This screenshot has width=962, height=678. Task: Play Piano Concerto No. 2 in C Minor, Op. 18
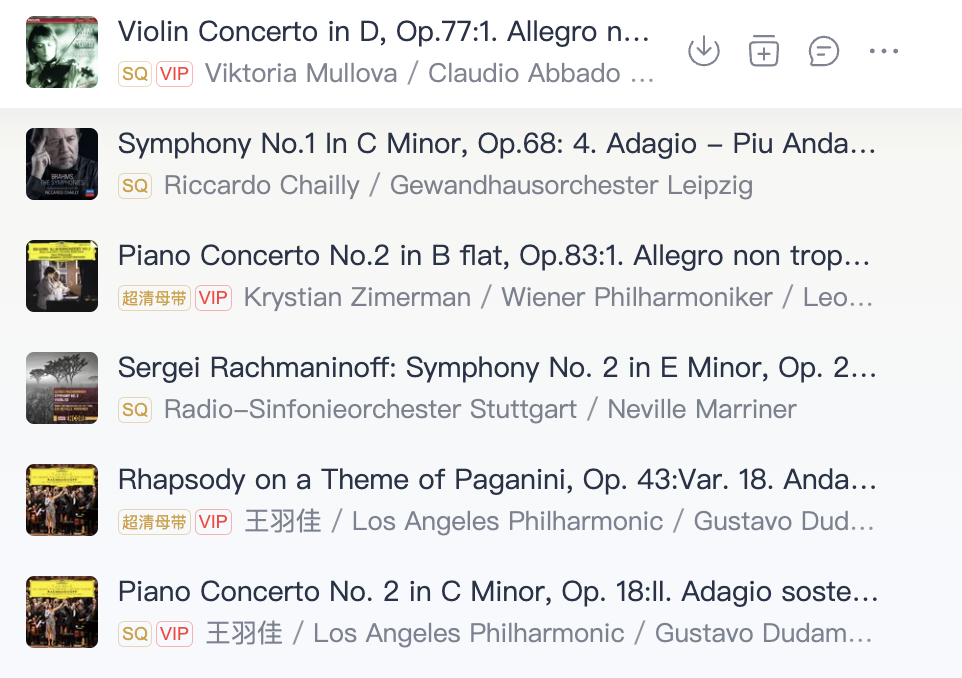pyautogui.click(x=498, y=592)
